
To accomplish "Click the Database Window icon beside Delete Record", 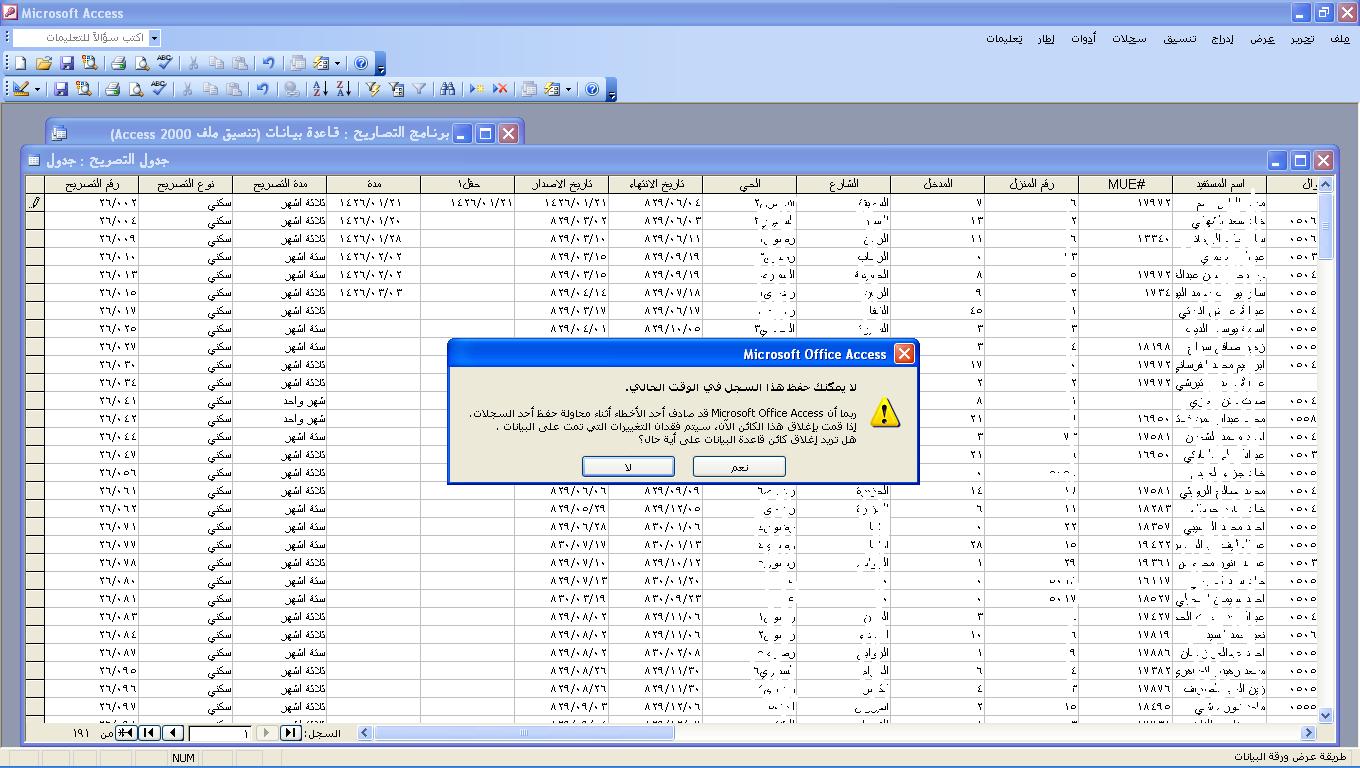I will (529, 89).
